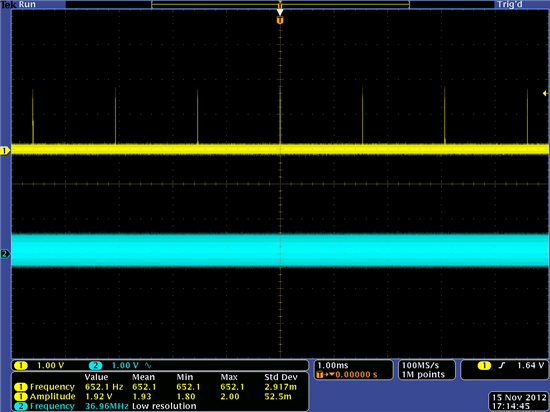Click the 100MS/s sample rate readout
Screen dimensions: 550x412
pyautogui.click(x=420, y=365)
